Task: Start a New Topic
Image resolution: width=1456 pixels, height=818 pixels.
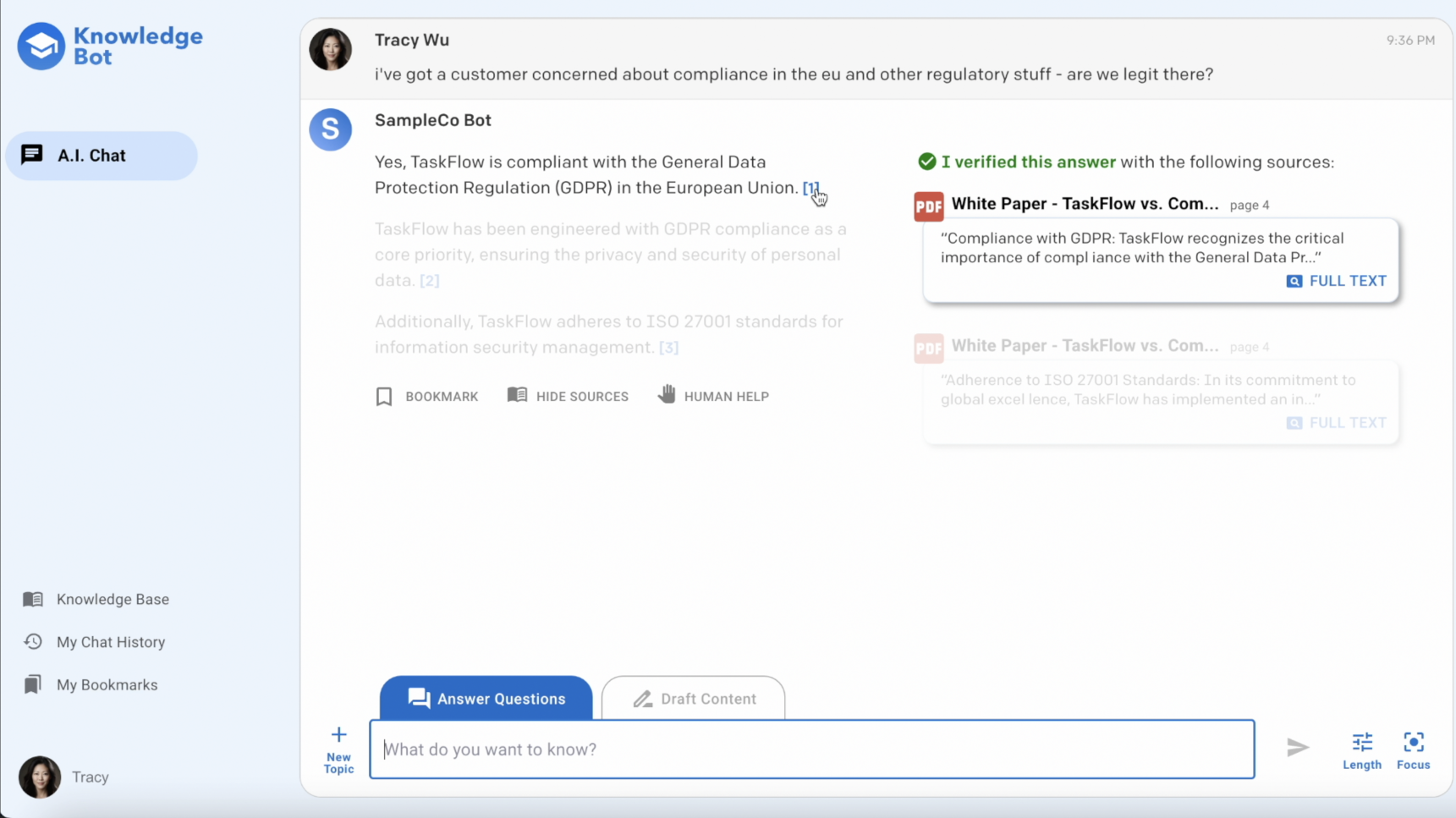Action: point(338,749)
